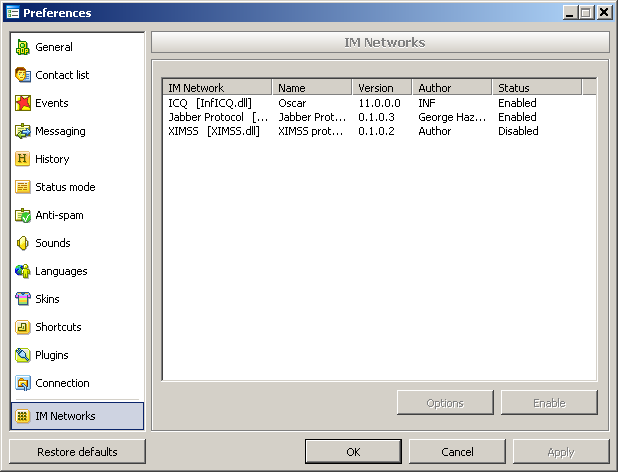Click the Cancel button
Image resolution: width=618 pixels, height=472 pixels.
click(457, 452)
